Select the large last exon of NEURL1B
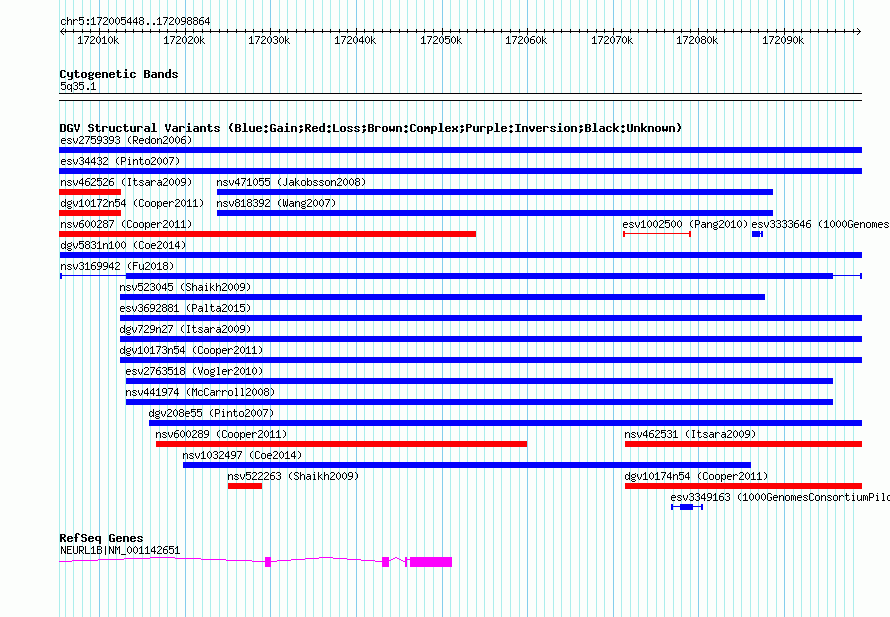 [431, 562]
